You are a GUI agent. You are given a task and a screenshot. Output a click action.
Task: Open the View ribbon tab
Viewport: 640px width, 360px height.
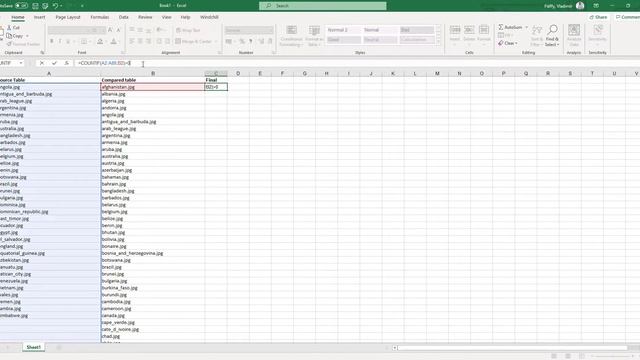coord(167,17)
